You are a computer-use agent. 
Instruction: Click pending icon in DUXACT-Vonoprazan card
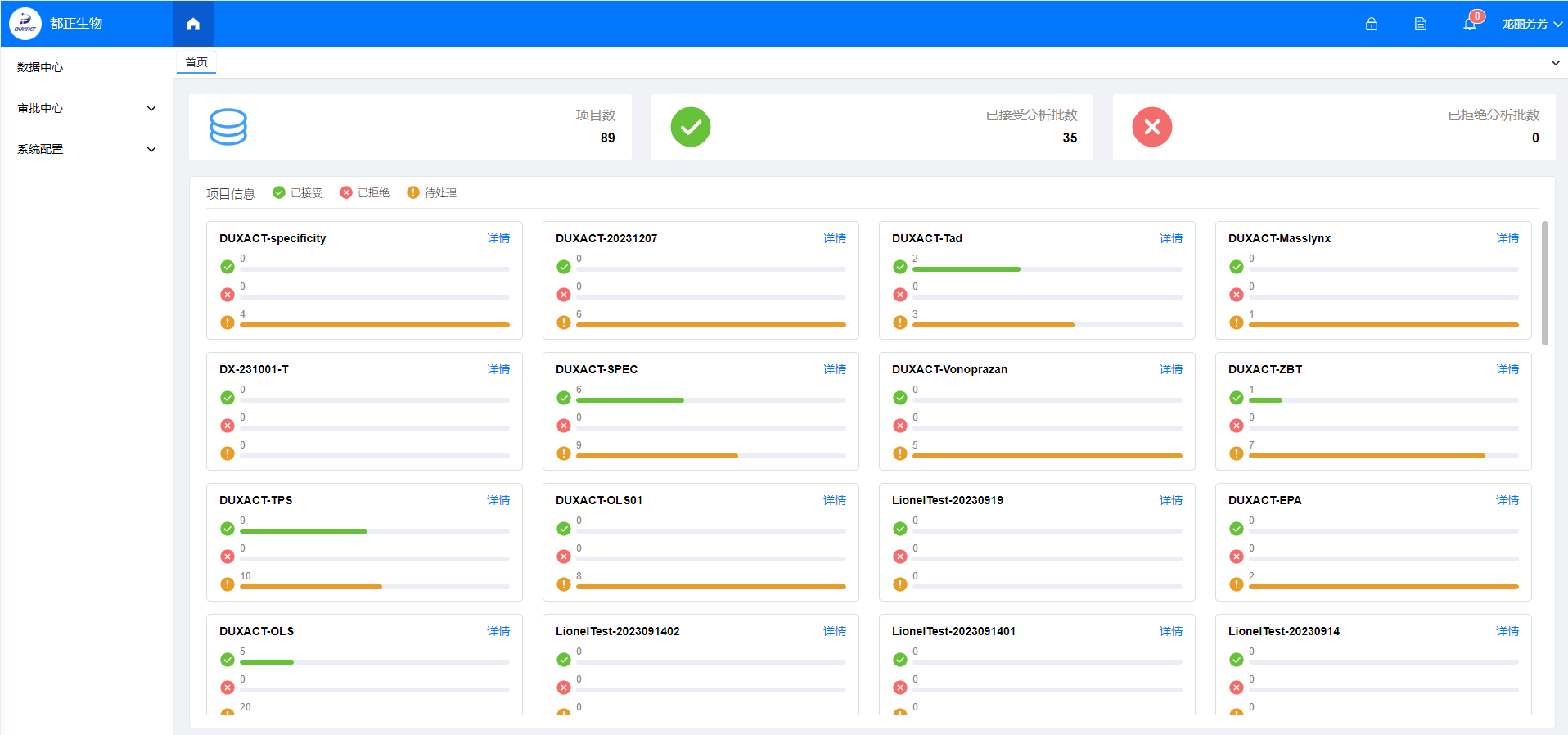tap(900, 453)
